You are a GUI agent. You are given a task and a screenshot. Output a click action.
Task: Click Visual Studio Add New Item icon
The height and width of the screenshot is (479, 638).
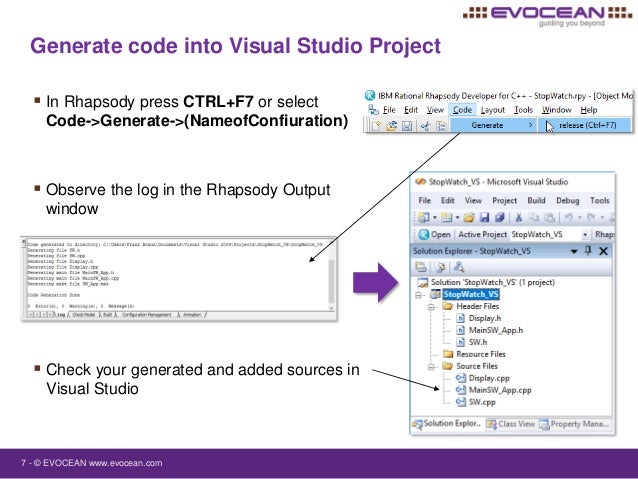click(446, 217)
